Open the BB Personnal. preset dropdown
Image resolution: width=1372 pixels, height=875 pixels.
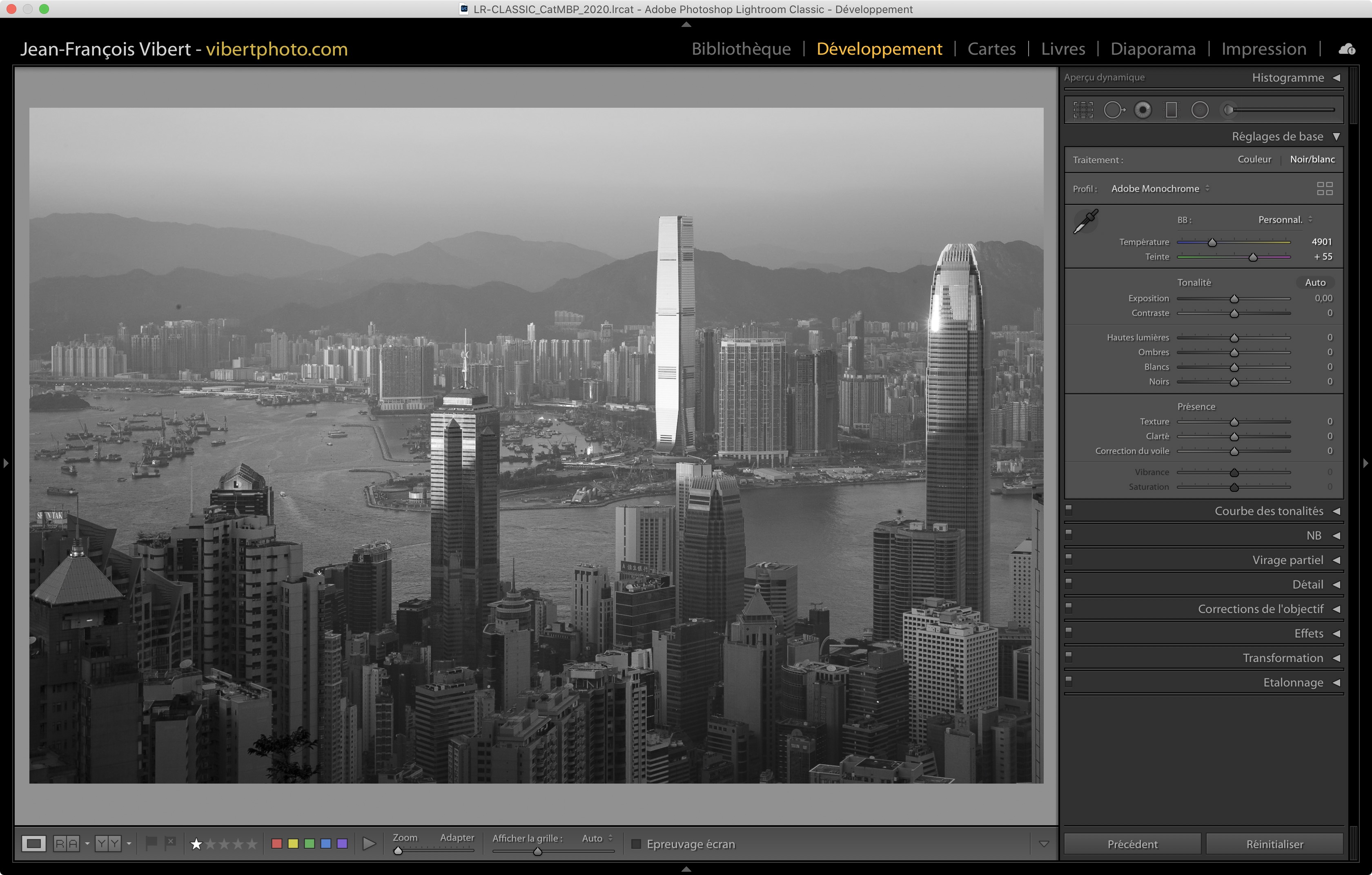1285,220
